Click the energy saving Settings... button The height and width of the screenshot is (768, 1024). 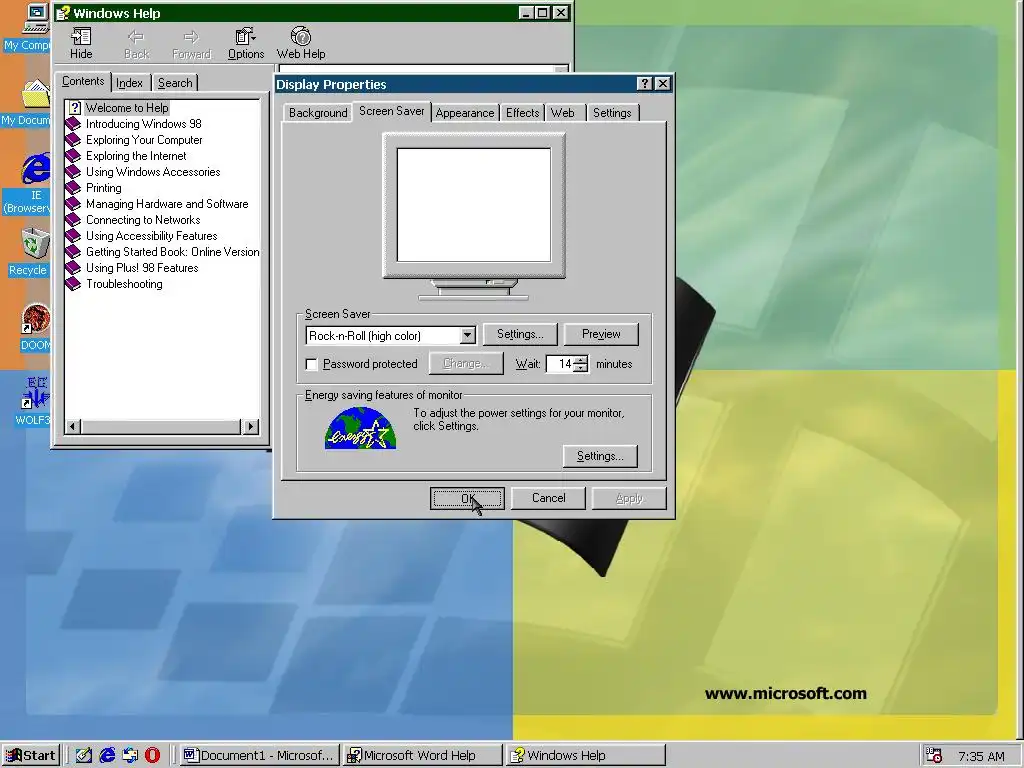[x=600, y=456]
